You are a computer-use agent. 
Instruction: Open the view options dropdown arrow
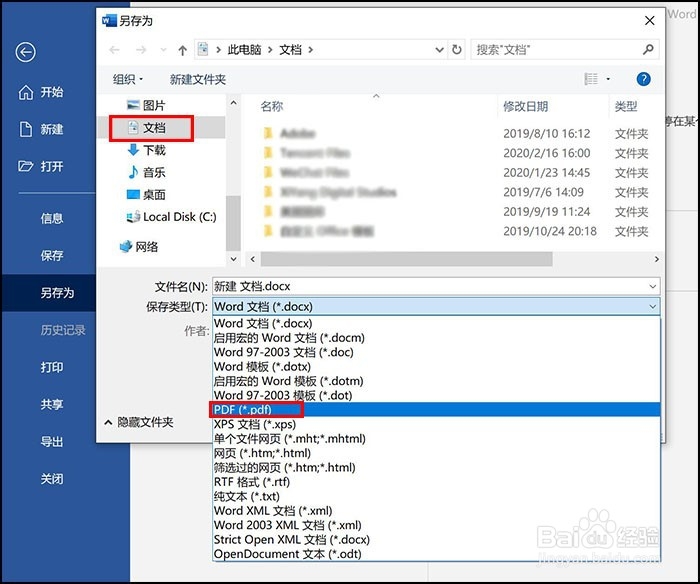pos(608,79)
